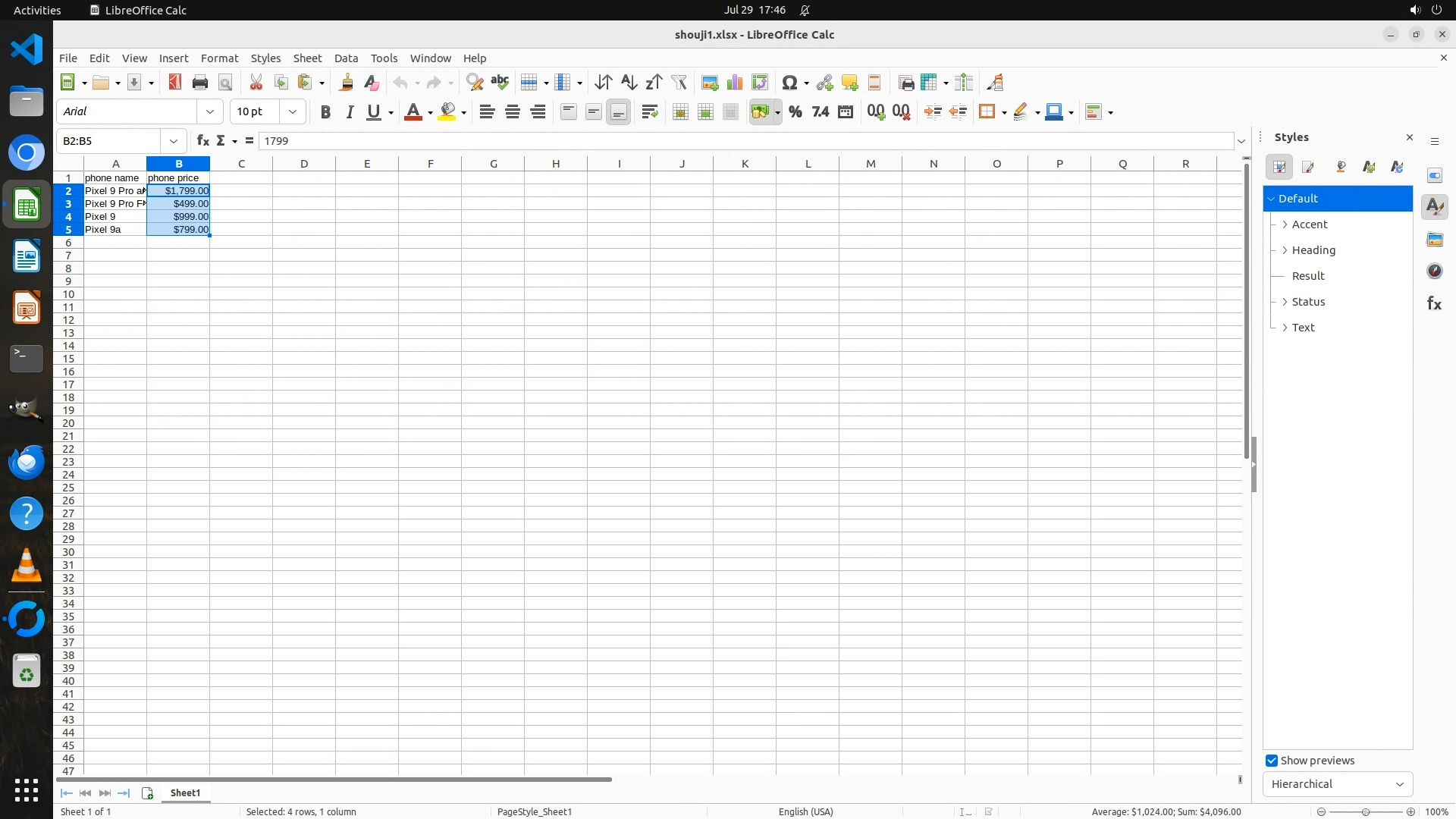Expand the Heading style group
This screenshot has height=819, width=1456.
point(1285,250)
